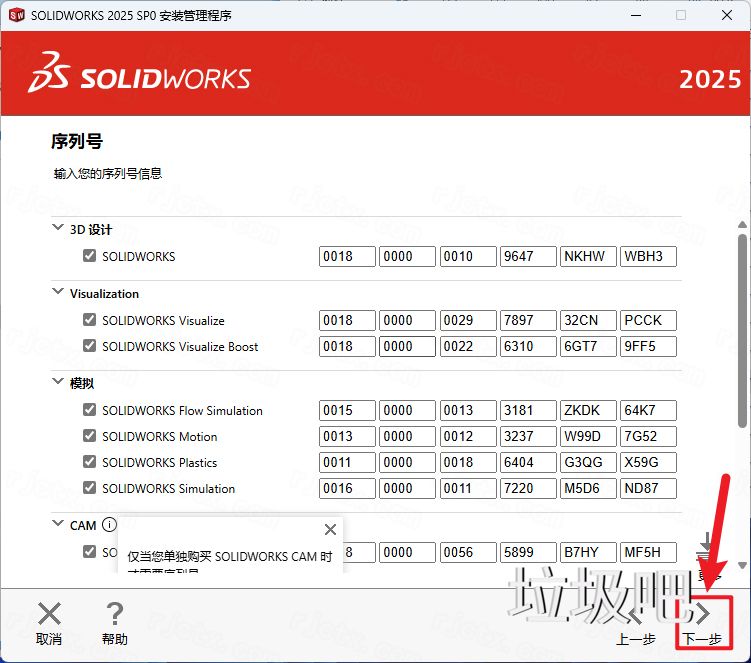Image resolution: width=751 pixels, height=663 pixels.
Task: Click the vertical scrollbar thumb
Action: [742, 331]
